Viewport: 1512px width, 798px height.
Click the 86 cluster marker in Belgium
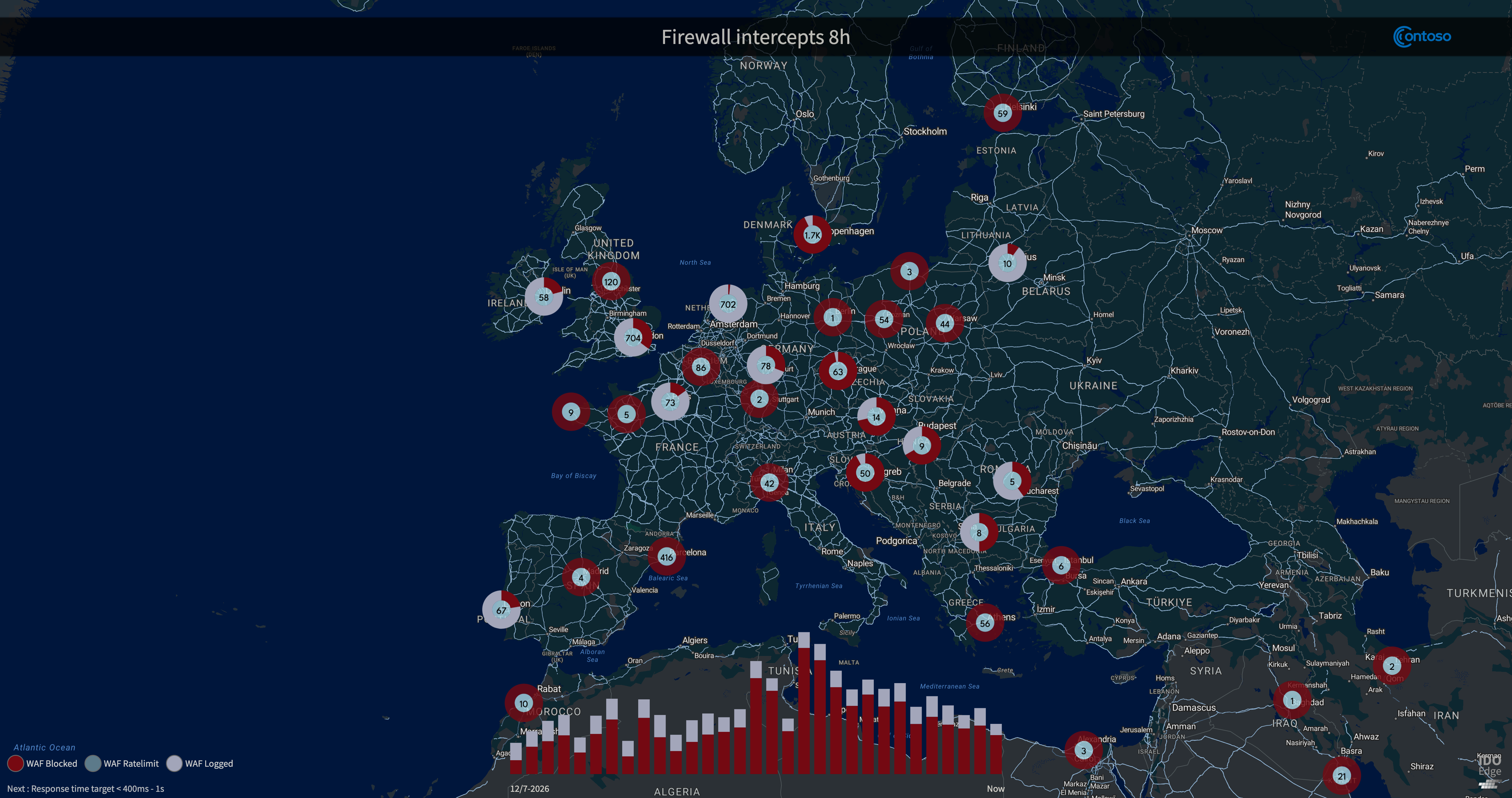tap(701, 368)
